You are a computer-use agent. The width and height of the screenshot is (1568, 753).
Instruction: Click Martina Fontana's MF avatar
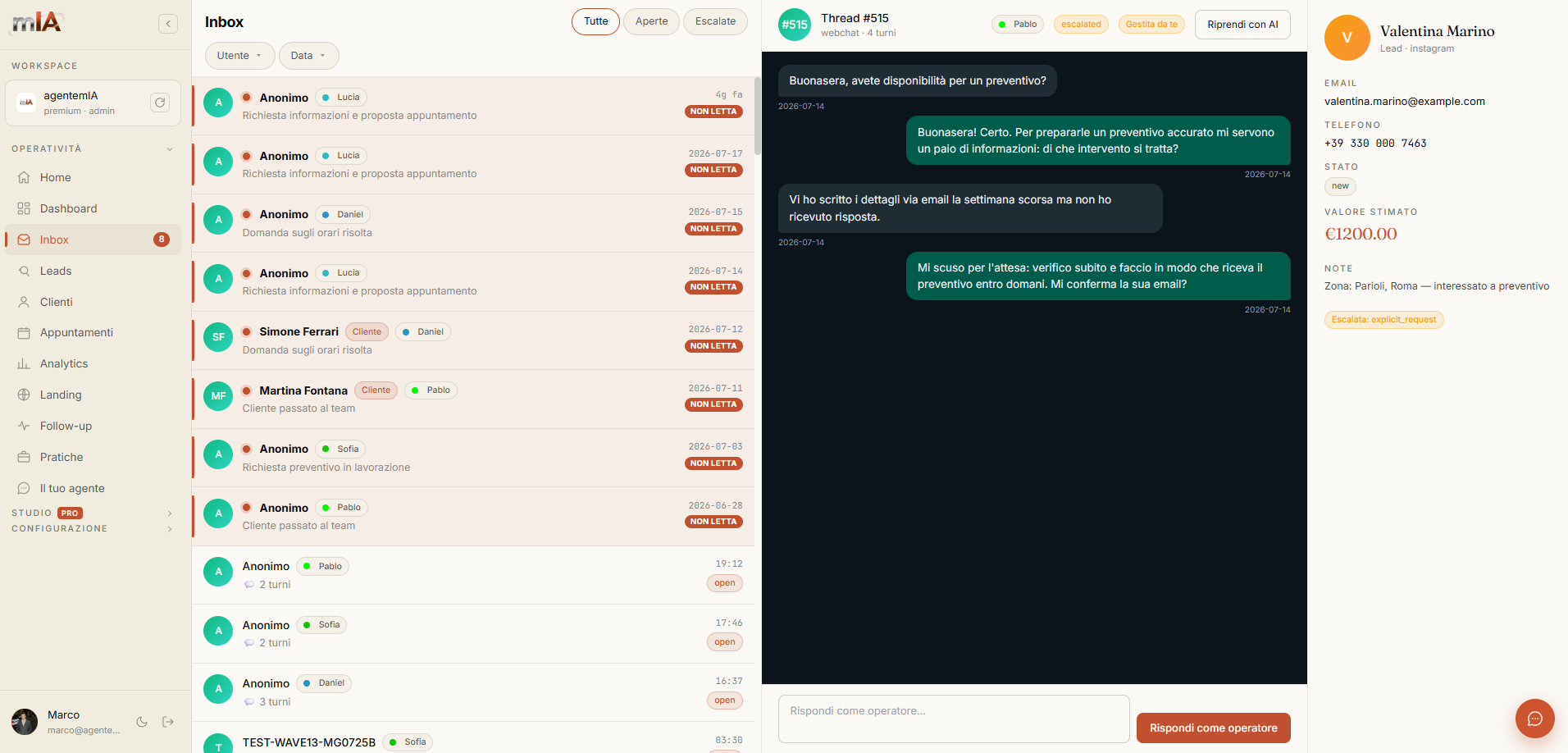[218, 396]
